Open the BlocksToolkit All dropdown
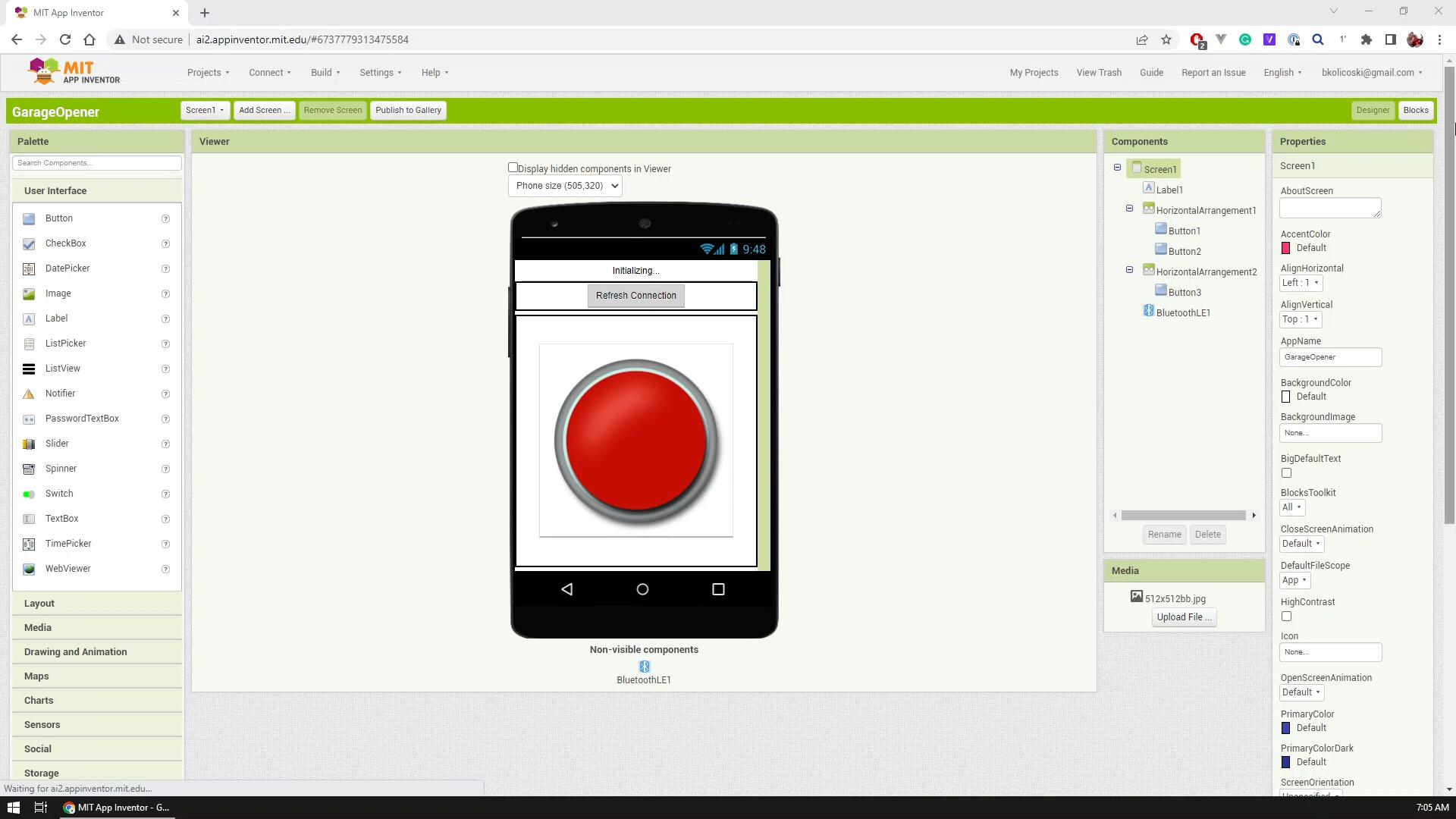This screenshot has width=1456, height=819. (1292, 507)
